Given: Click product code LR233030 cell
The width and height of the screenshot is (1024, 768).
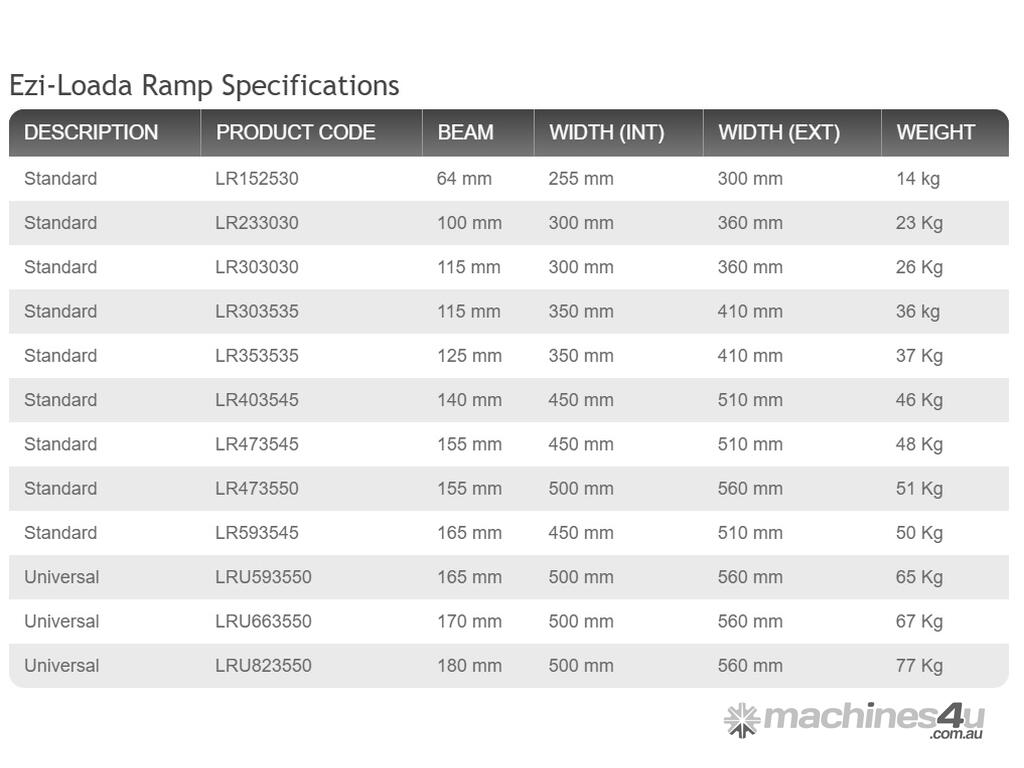Looking at the screenshot, I should [257, 223].
